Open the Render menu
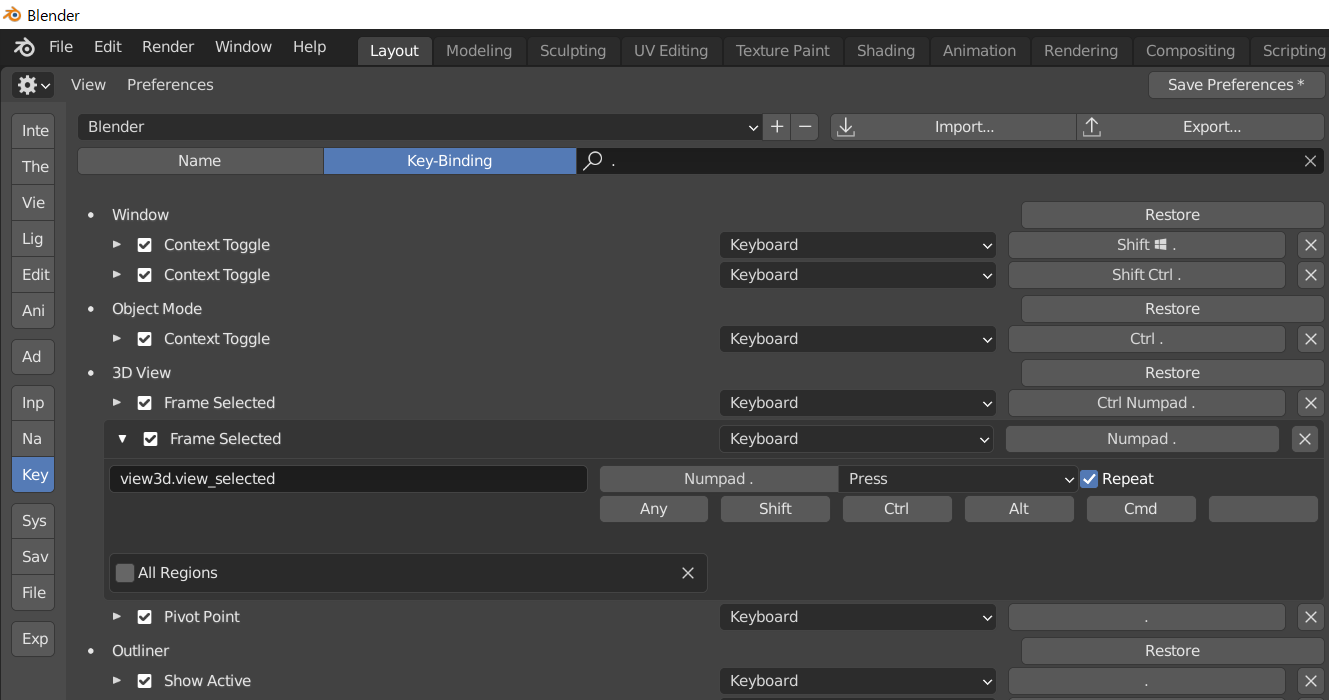The height and width of the screenshot is (700, 1329). [x=167, y=46]
